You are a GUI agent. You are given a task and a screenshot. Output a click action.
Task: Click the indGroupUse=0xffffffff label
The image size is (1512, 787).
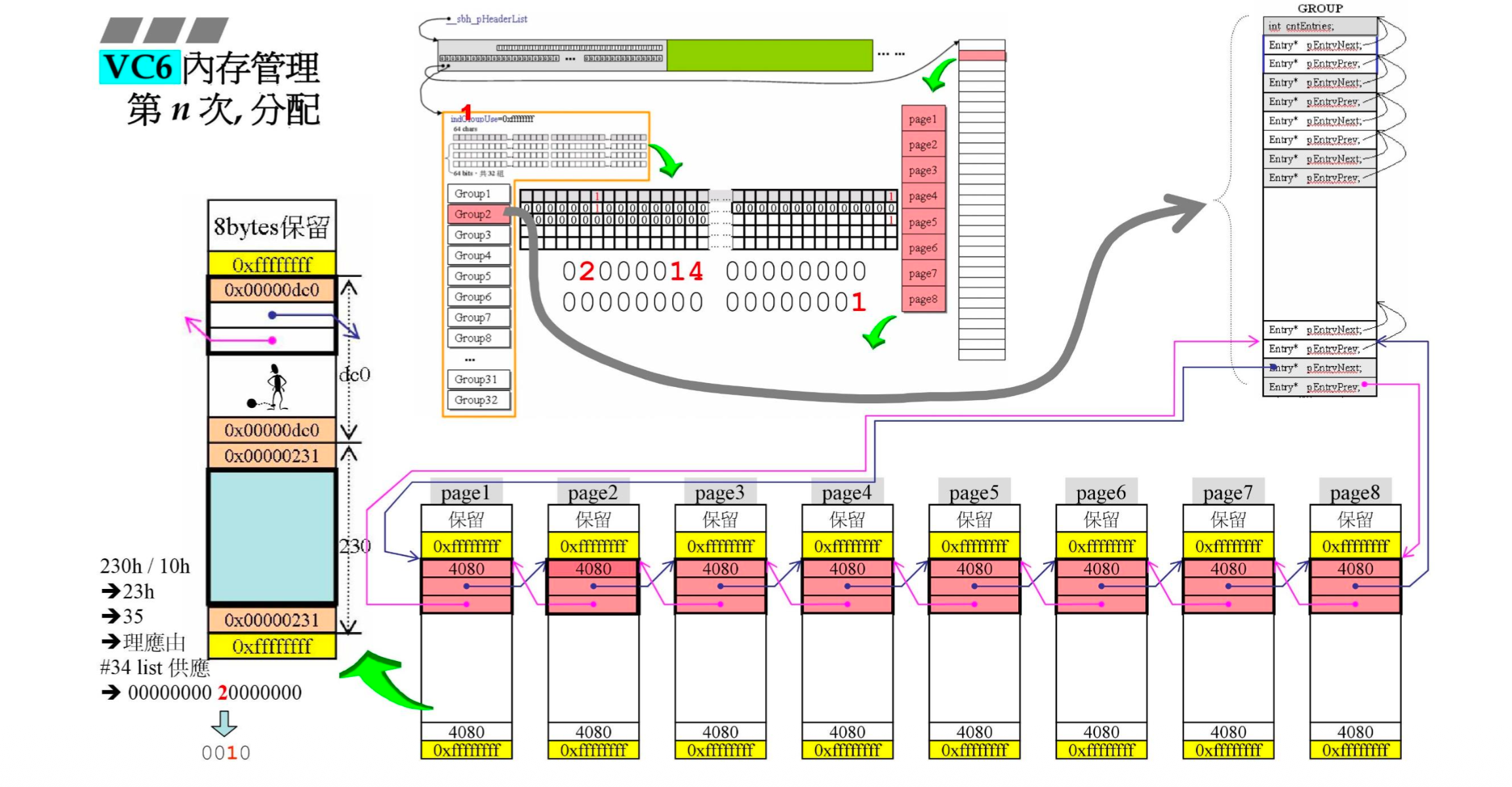tap(492, 119)
